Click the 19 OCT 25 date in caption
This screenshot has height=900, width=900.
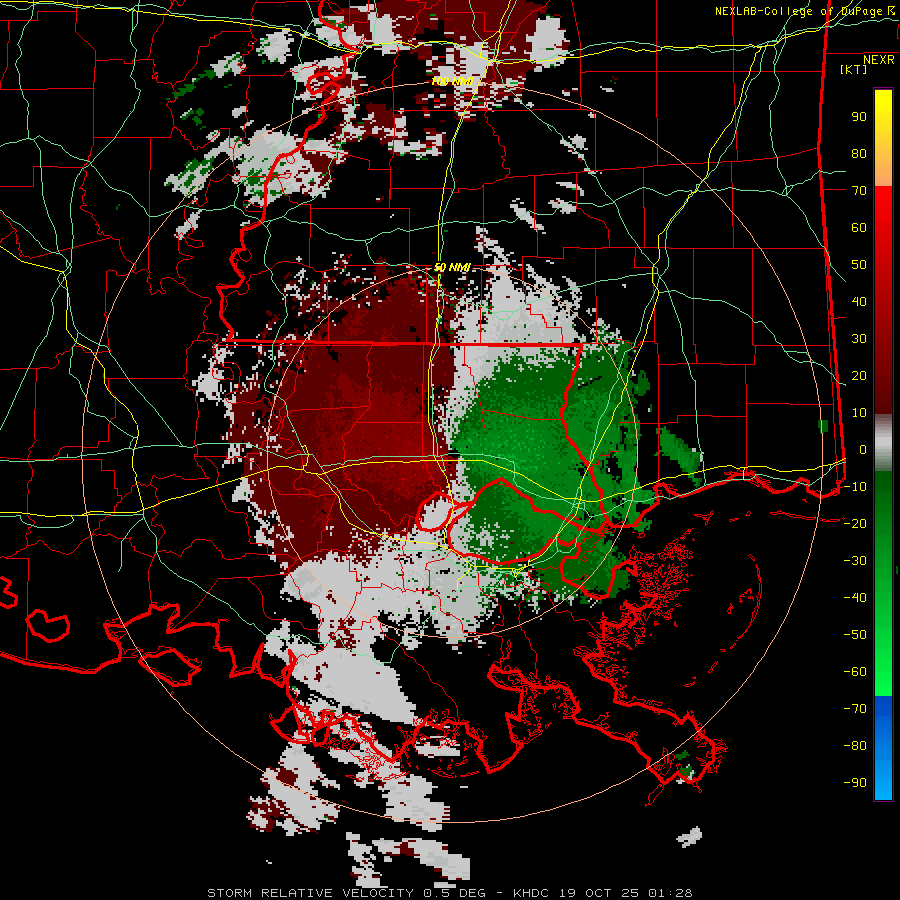598,893
